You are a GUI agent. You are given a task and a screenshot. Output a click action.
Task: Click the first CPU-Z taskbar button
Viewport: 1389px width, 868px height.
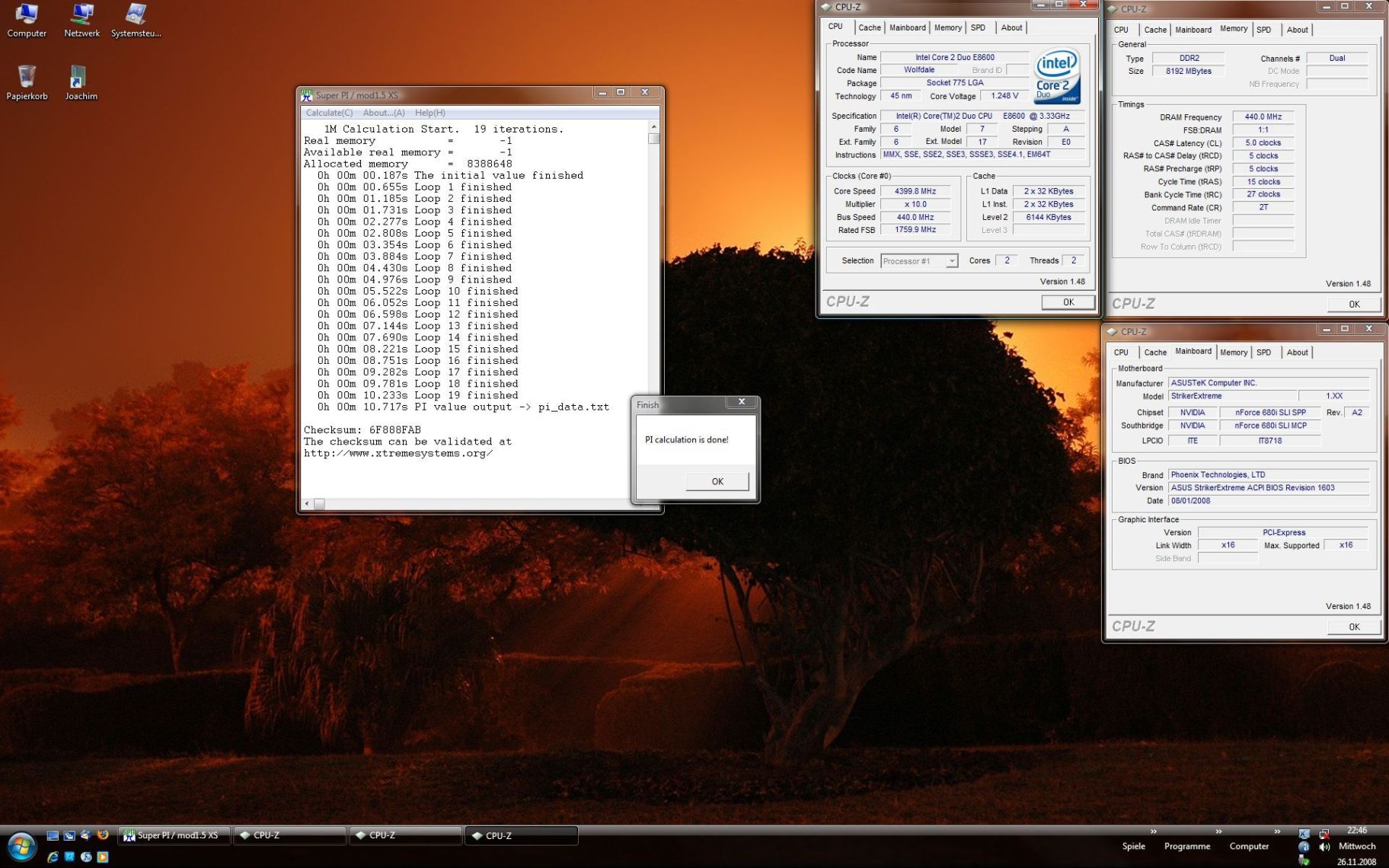pos(289,835)
